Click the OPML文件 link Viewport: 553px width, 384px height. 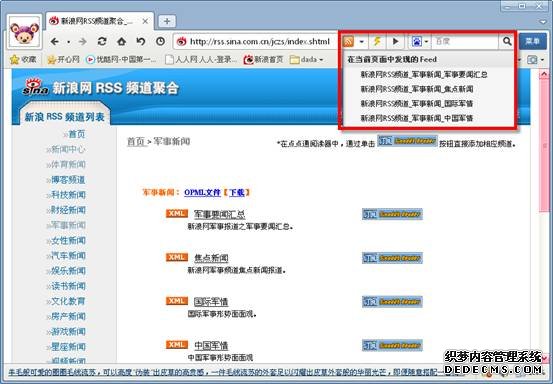(x=202, y=193)
